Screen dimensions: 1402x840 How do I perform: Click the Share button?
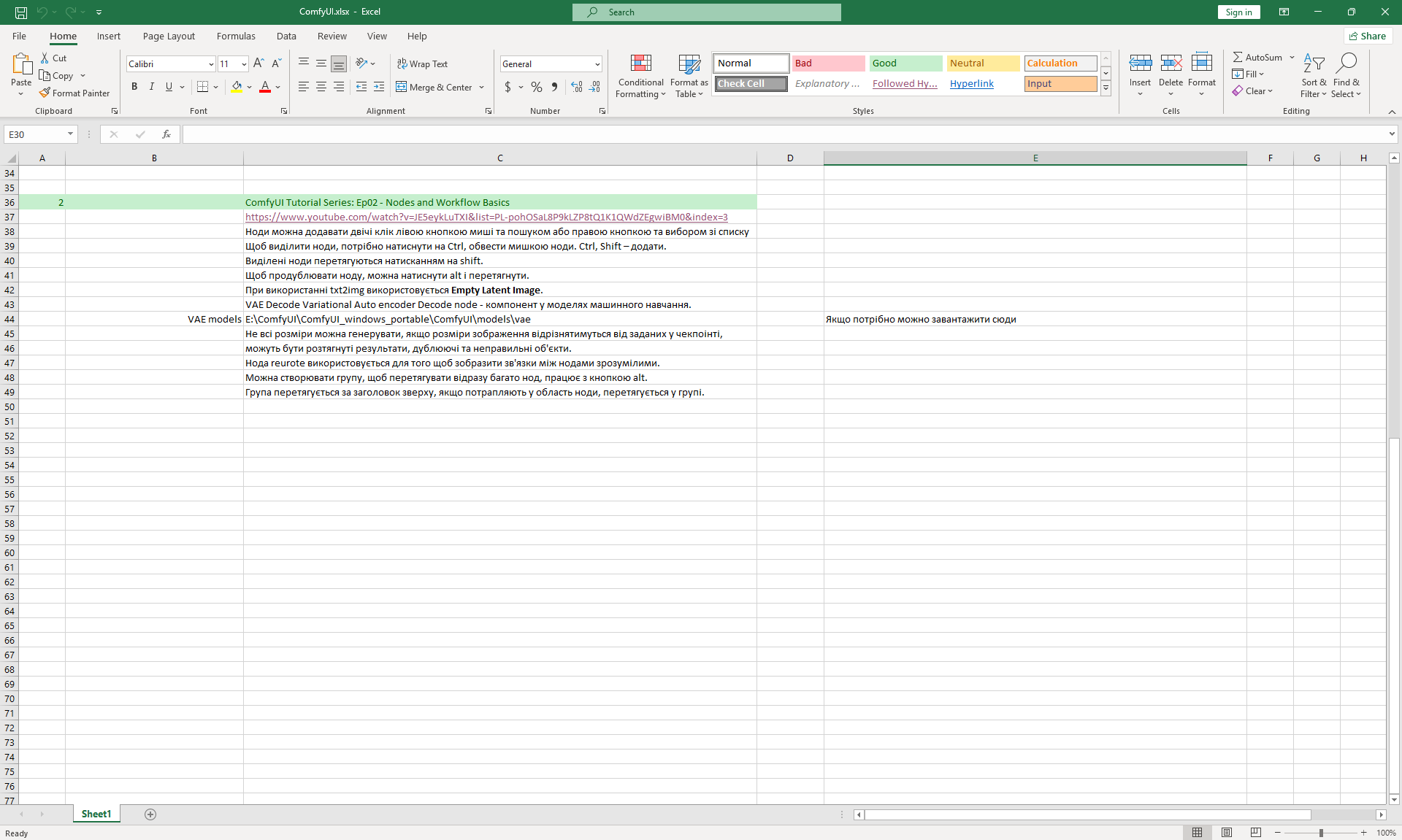pos(1368,36)
